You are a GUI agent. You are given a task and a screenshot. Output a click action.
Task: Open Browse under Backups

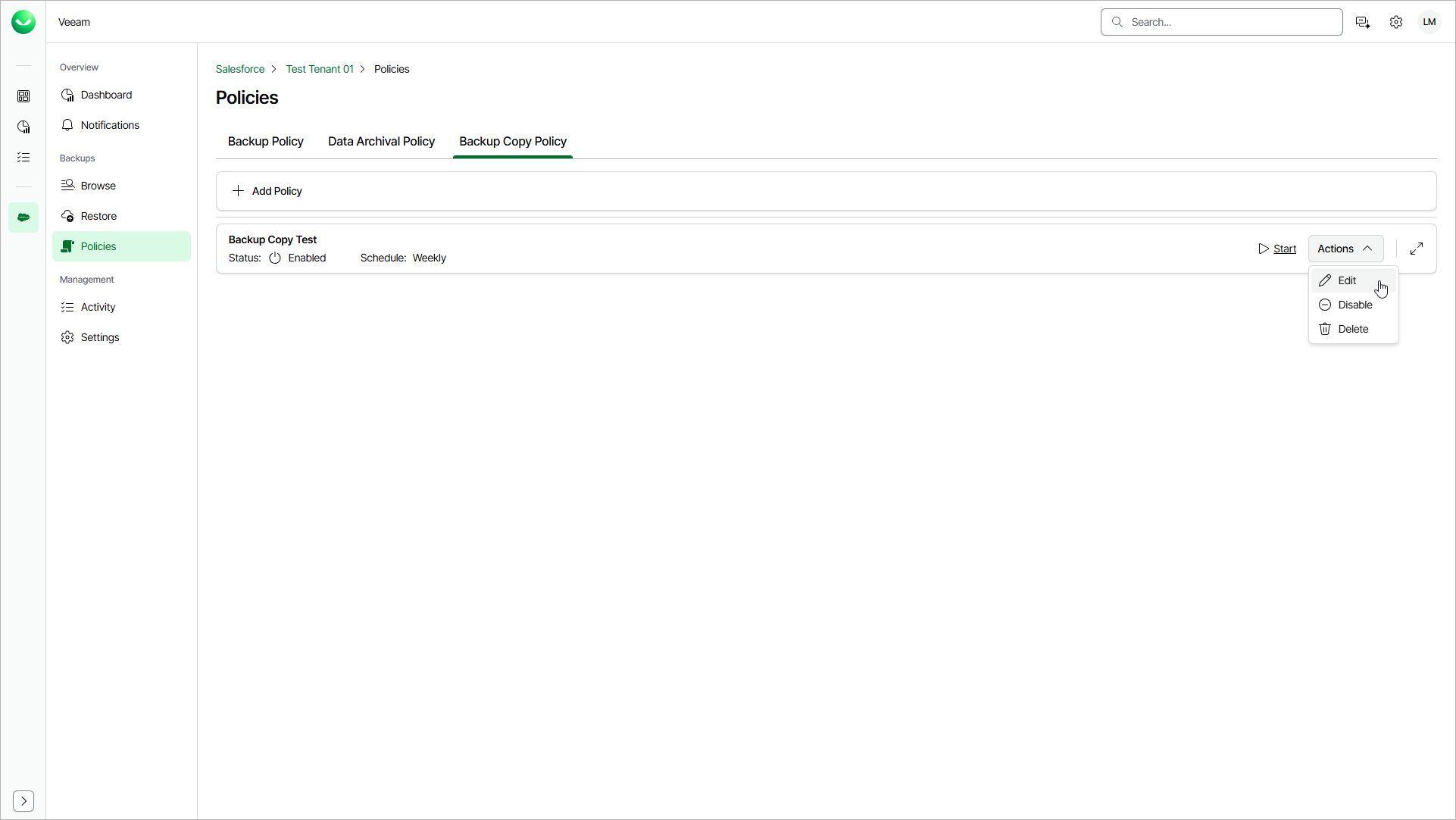pos(121,186)
